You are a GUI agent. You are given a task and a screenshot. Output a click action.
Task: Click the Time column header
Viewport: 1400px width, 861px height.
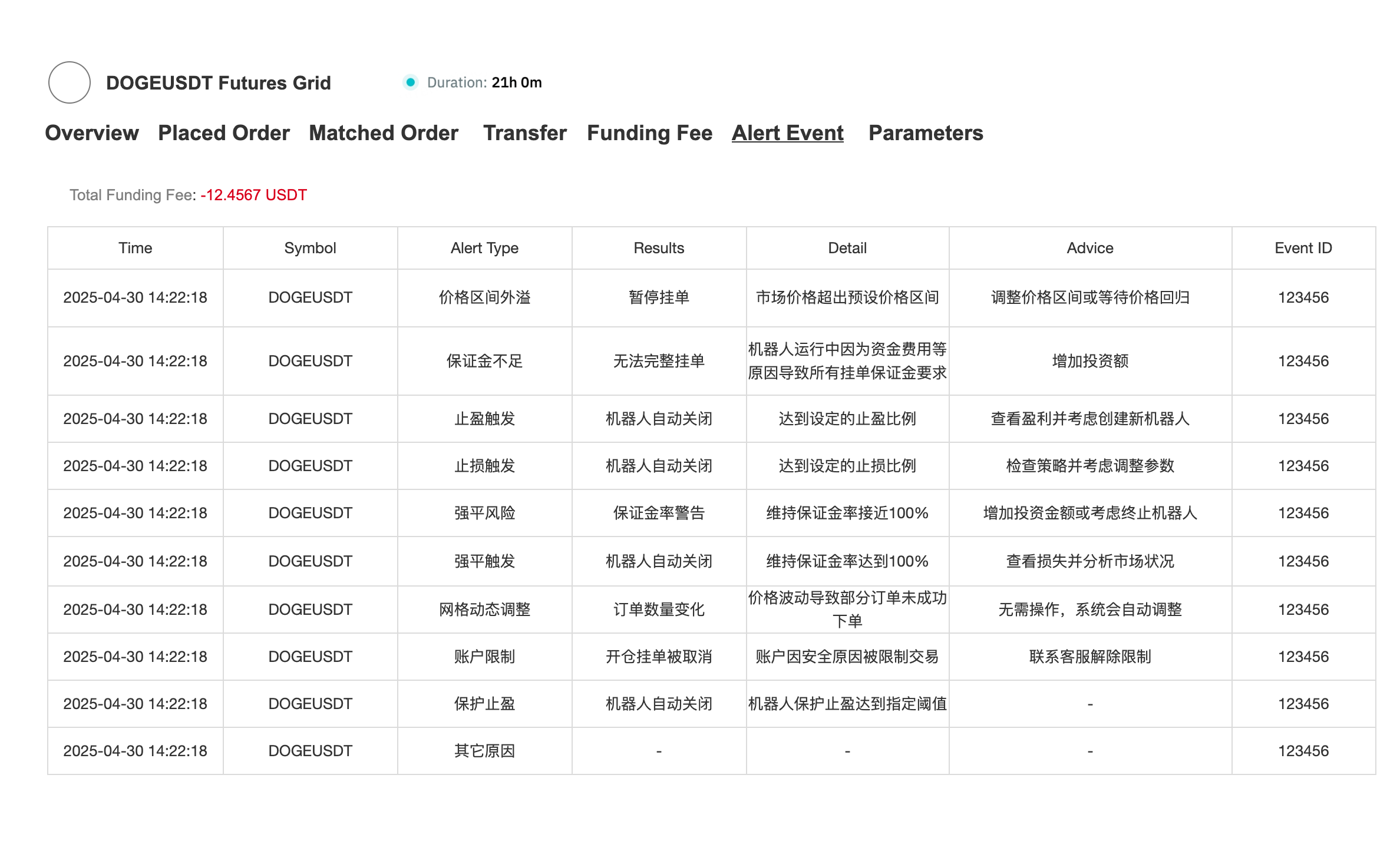pos(135,248)
